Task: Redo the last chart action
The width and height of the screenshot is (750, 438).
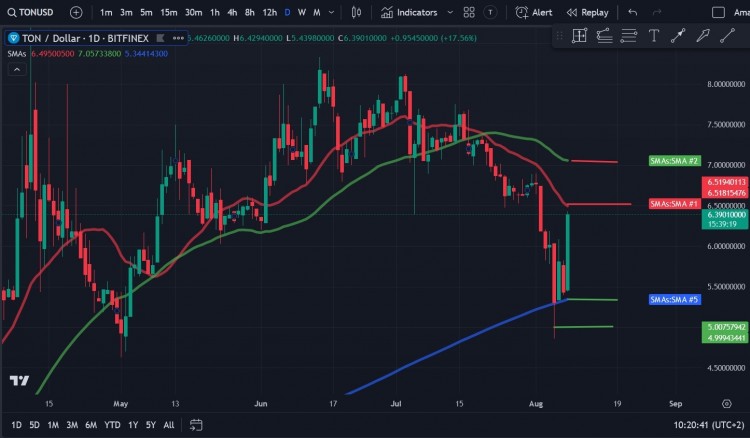Action: tap(657, 12)
